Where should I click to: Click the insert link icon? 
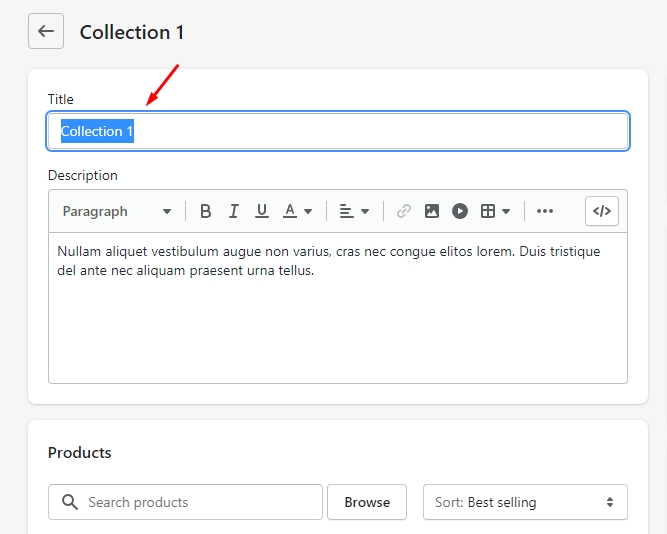pyautogui.click(x=404, y=211)
